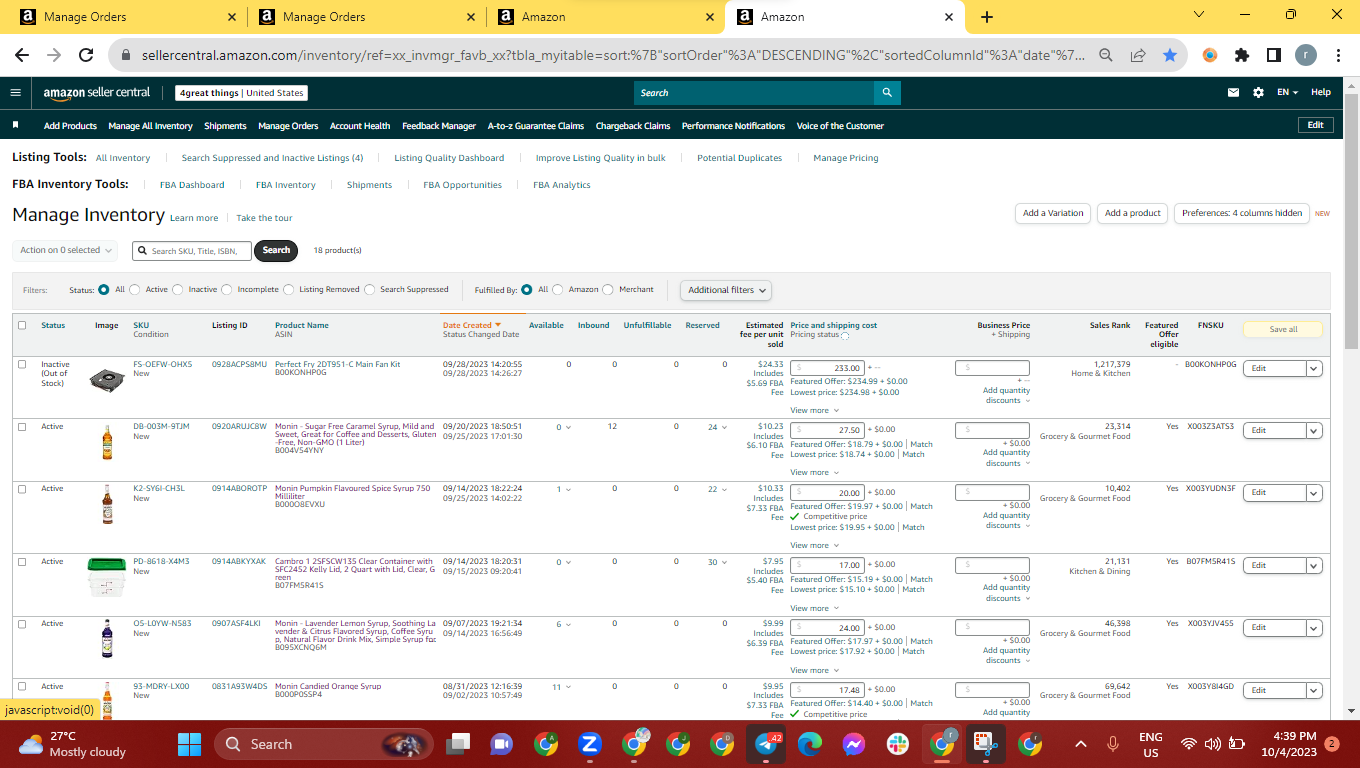This screenshot has width=1360, height=768.
Task: Expand the Additional filters dropdown
Action: (727, 290)
